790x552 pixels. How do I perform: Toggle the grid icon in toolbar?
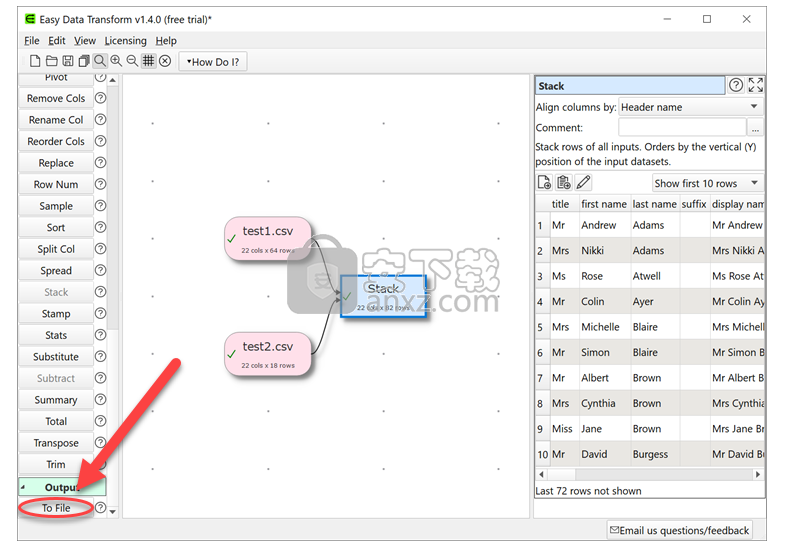coord(148,61)
